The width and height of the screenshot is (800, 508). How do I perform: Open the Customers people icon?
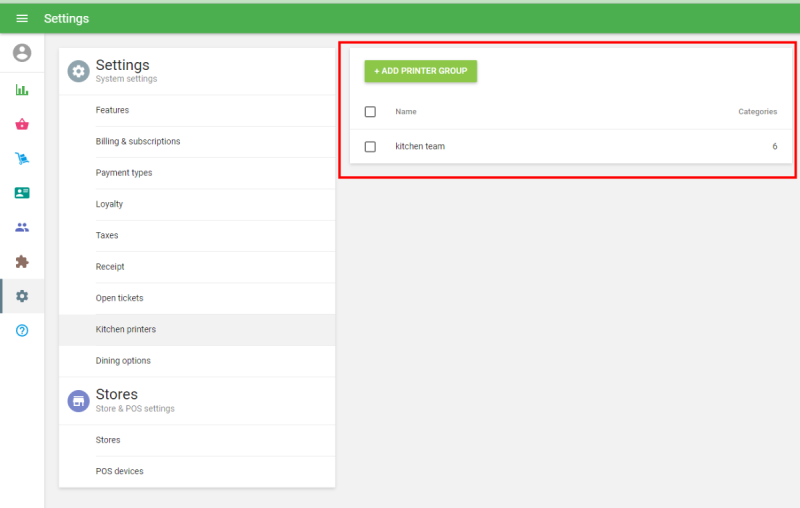[22, 227]
